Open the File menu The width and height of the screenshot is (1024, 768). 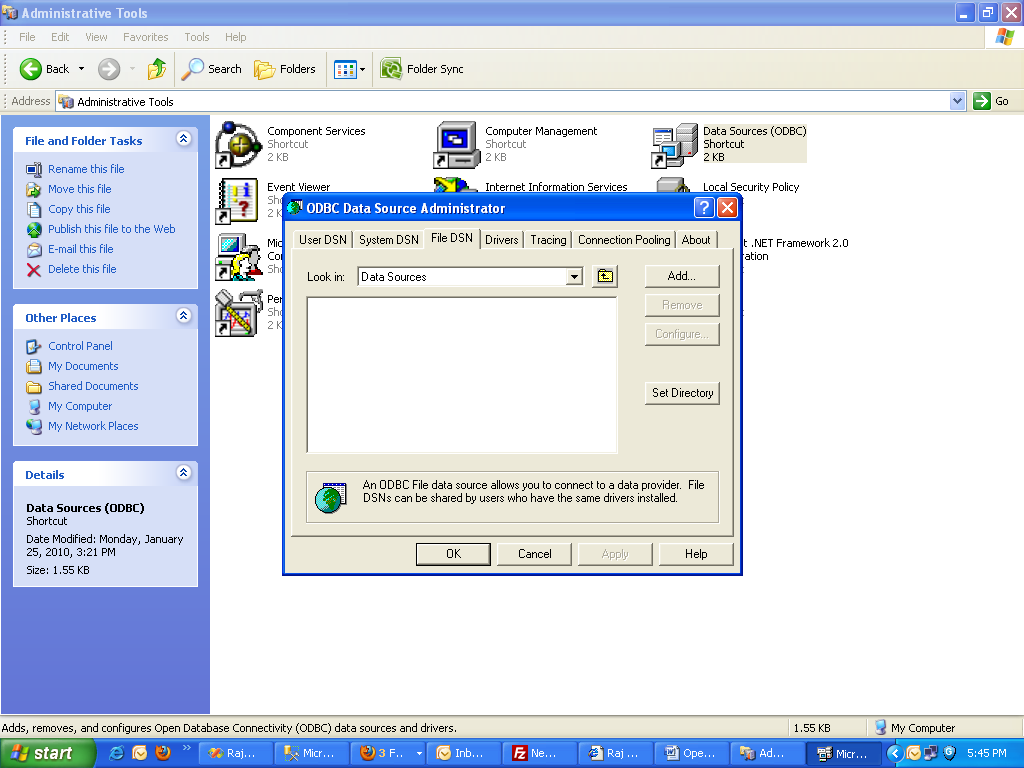tap(27, 37)
